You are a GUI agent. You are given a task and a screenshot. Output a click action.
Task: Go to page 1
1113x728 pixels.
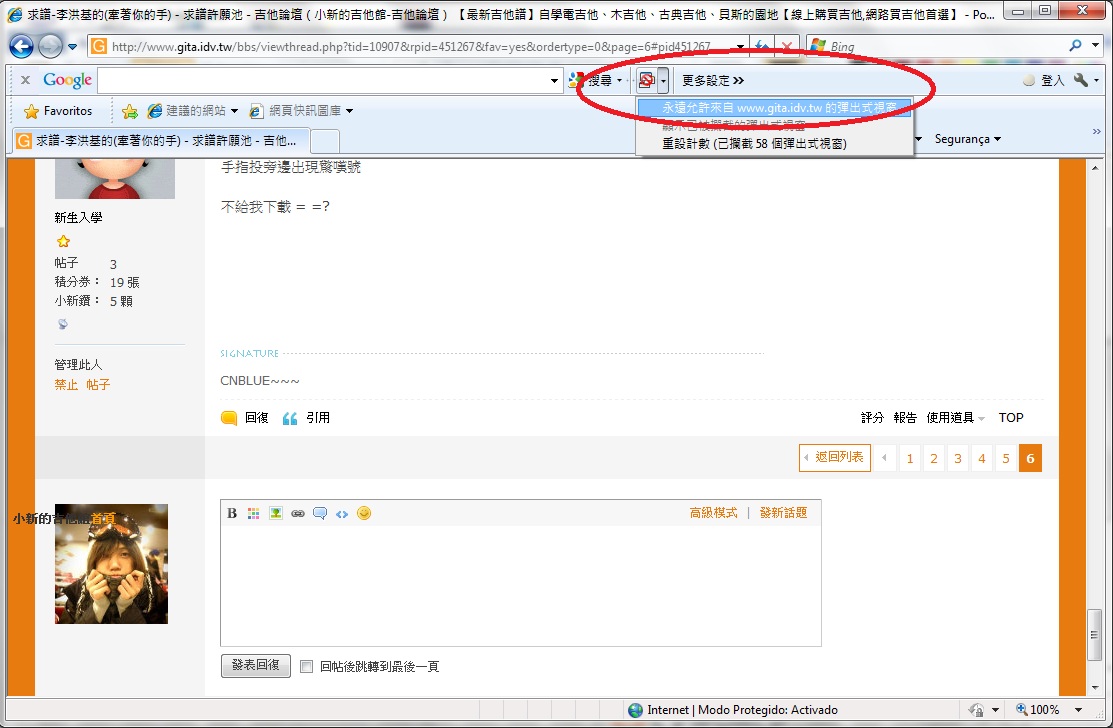coord(909,458)
